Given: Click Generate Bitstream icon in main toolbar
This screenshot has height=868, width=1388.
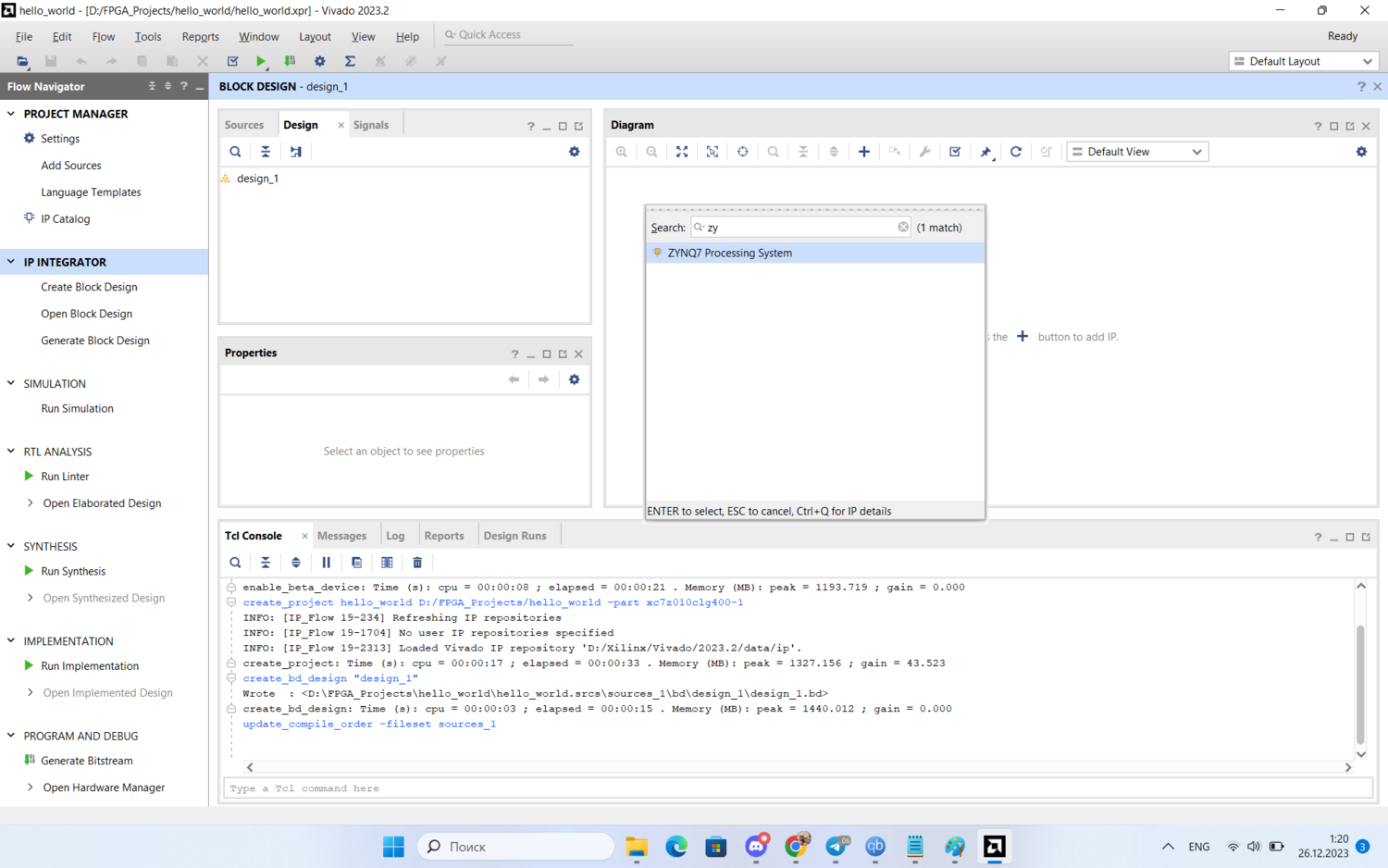Looking at the screenshot, I should point(290,61).
